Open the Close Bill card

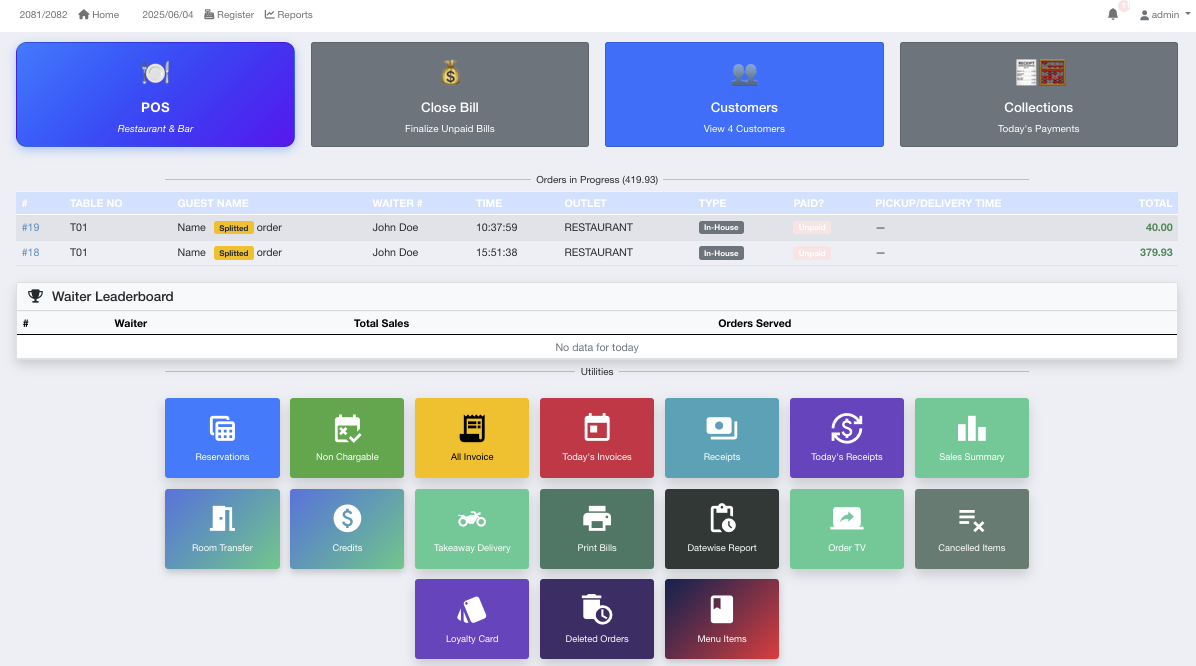coord(449,95)
